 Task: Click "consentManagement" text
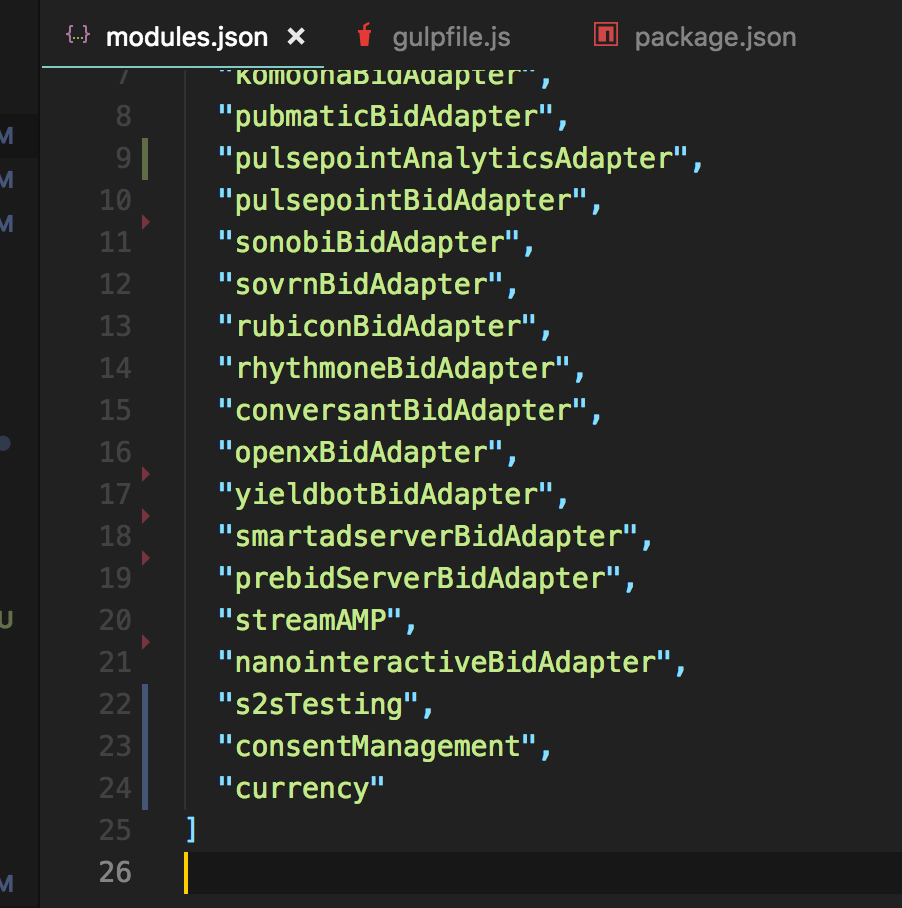pos(377,746)
